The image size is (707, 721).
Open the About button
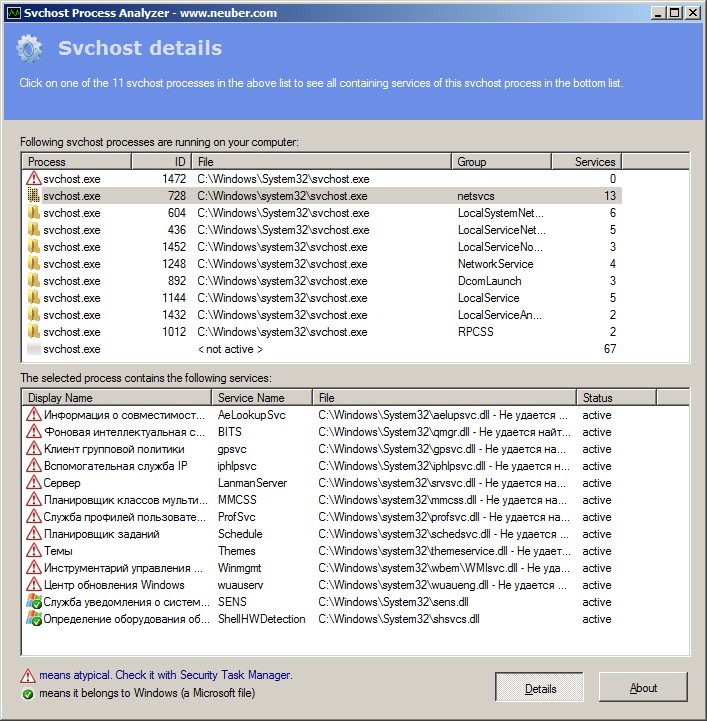tap(643, 687)
